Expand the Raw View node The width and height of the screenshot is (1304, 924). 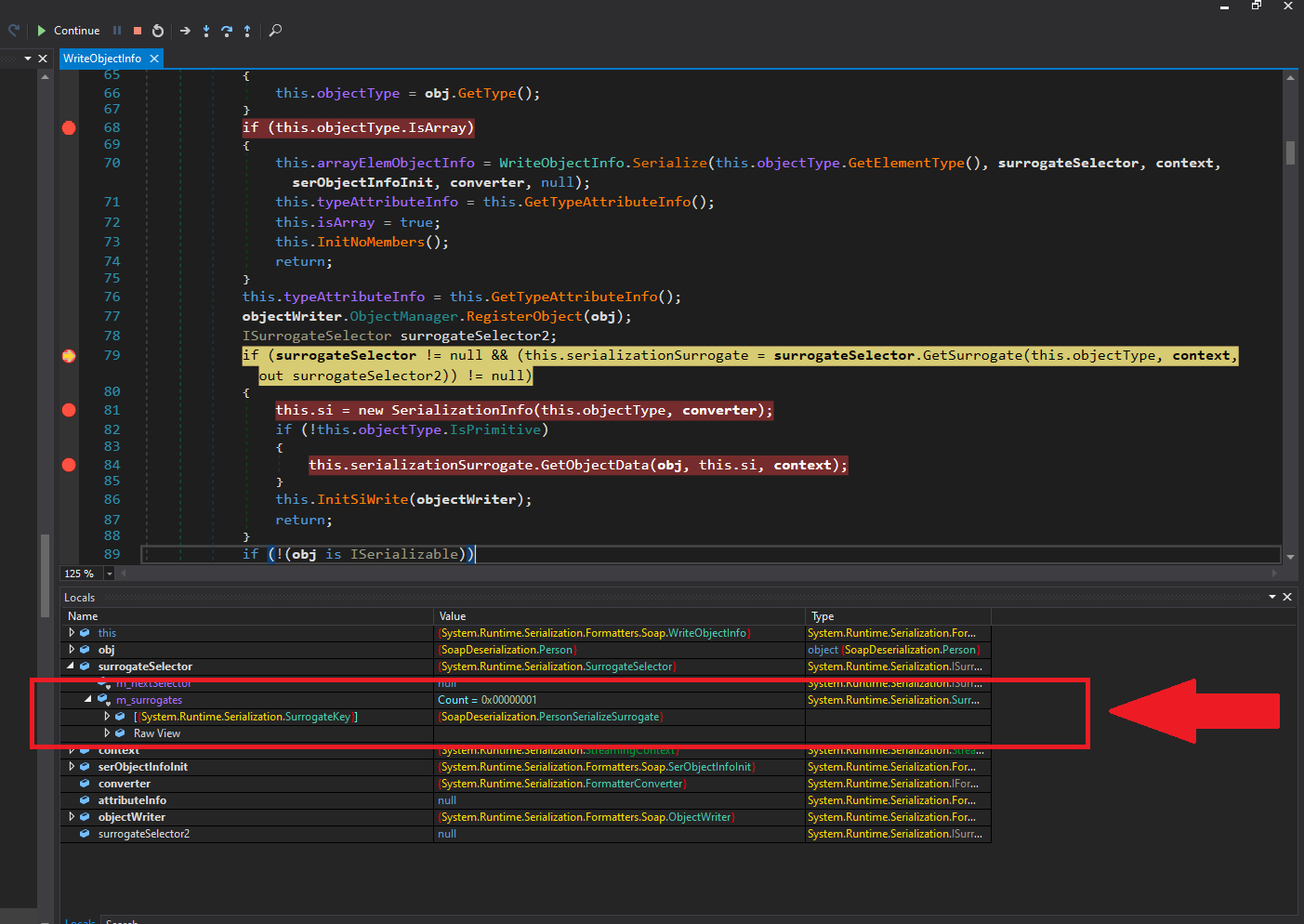point(107,733)
